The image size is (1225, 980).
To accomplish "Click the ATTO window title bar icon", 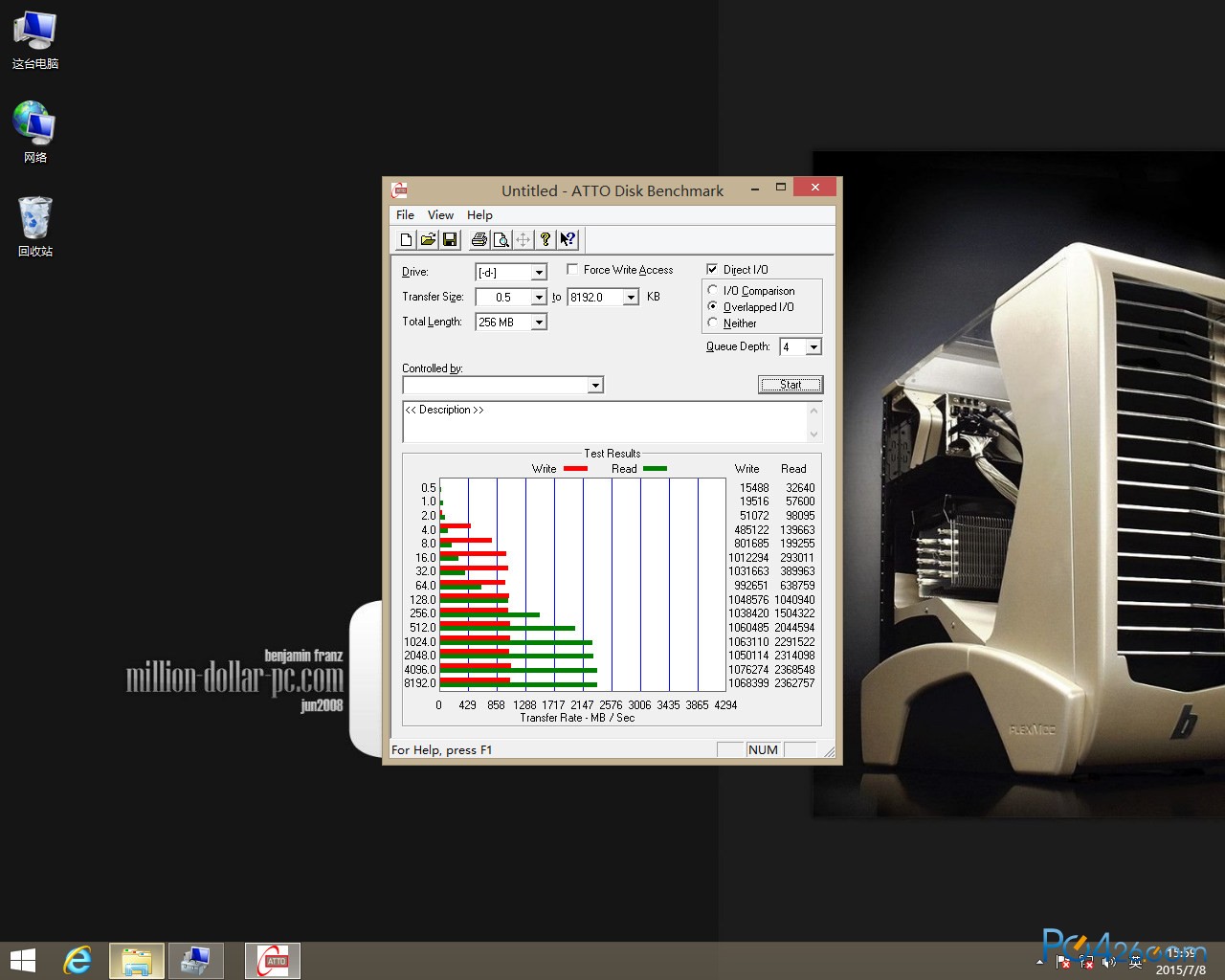I will click(400, 189).
